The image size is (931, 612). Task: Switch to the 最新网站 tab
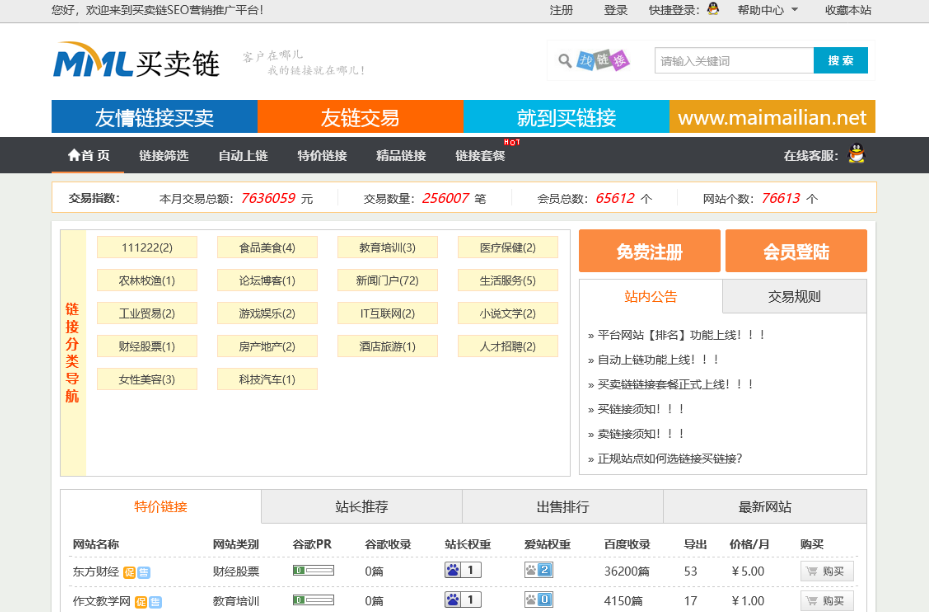(765, 506)
